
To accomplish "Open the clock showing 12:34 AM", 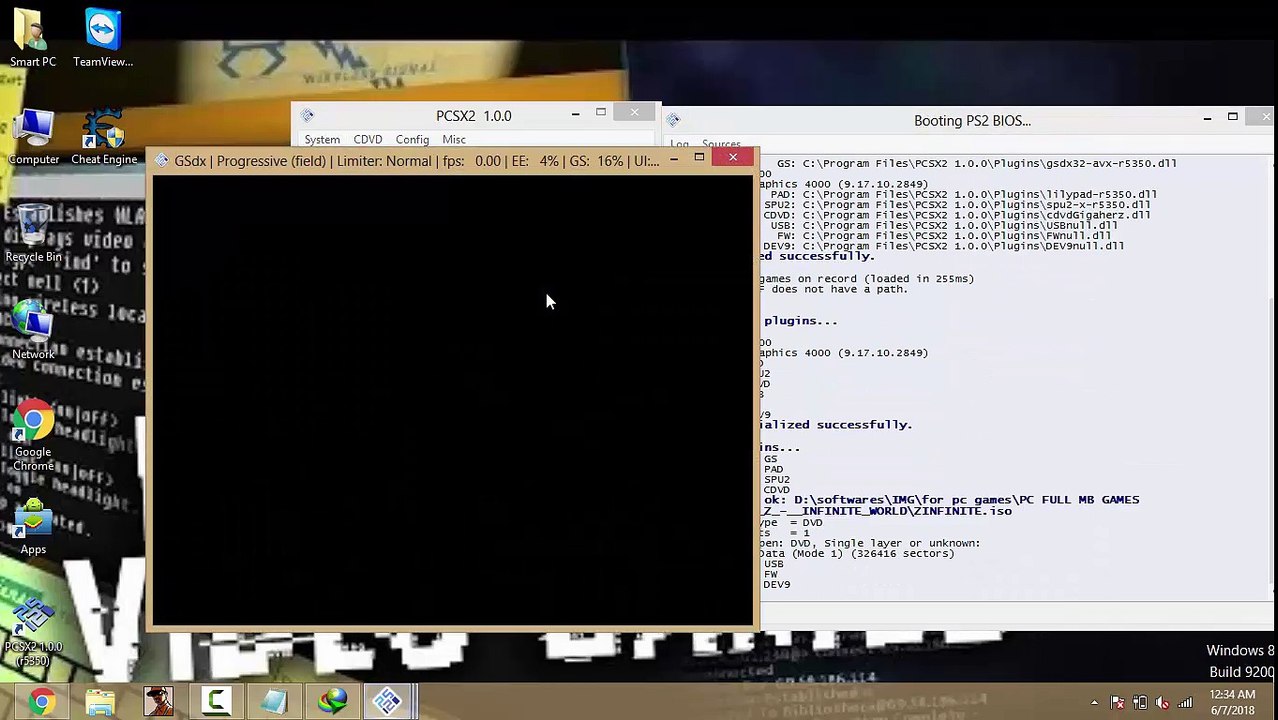I will (1231, 702).
